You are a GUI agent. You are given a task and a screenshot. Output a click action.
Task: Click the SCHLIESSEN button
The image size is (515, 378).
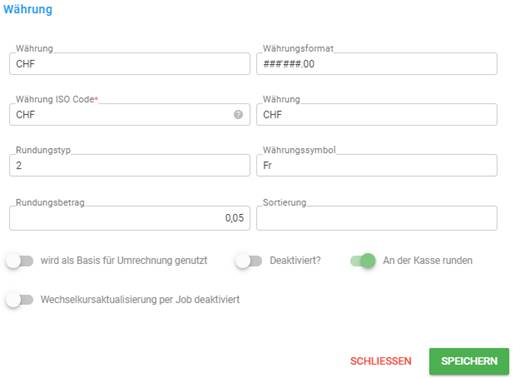[x=381, y=361]
